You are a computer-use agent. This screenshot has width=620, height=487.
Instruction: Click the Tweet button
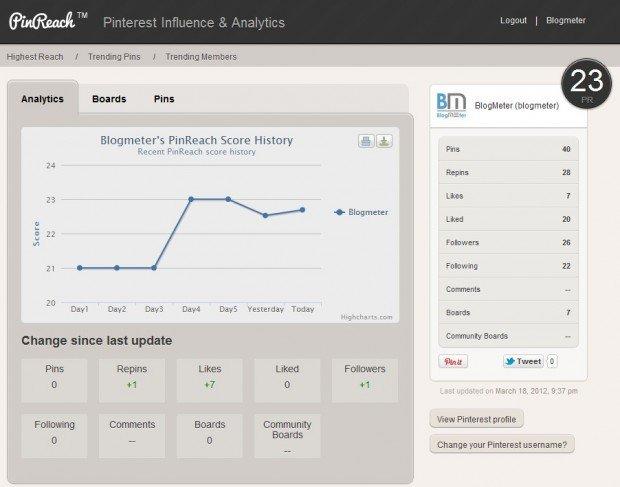523,361
